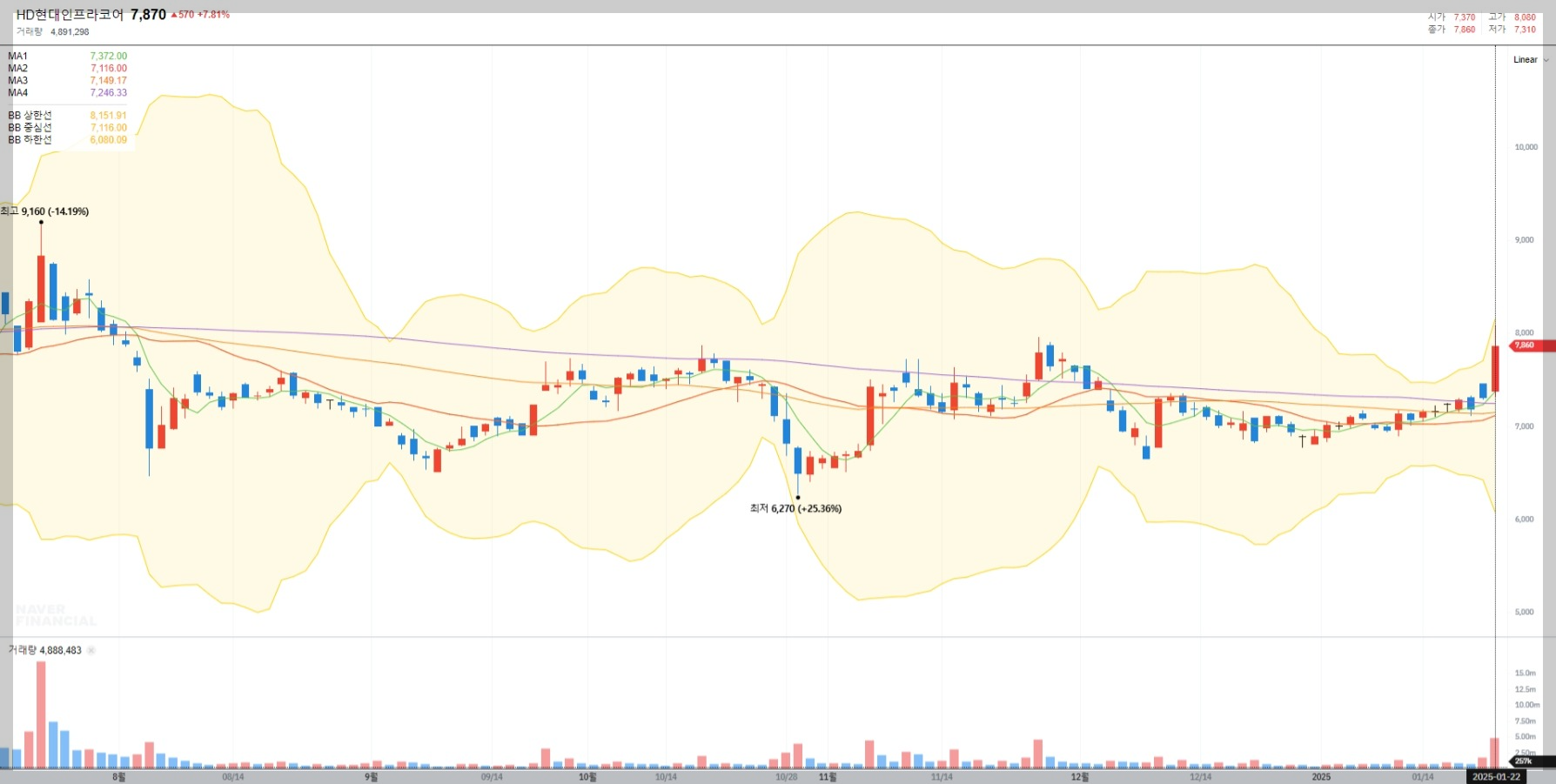Close the volume indicator panel
Screen dimensions: 1556x784
pos(91,650)
